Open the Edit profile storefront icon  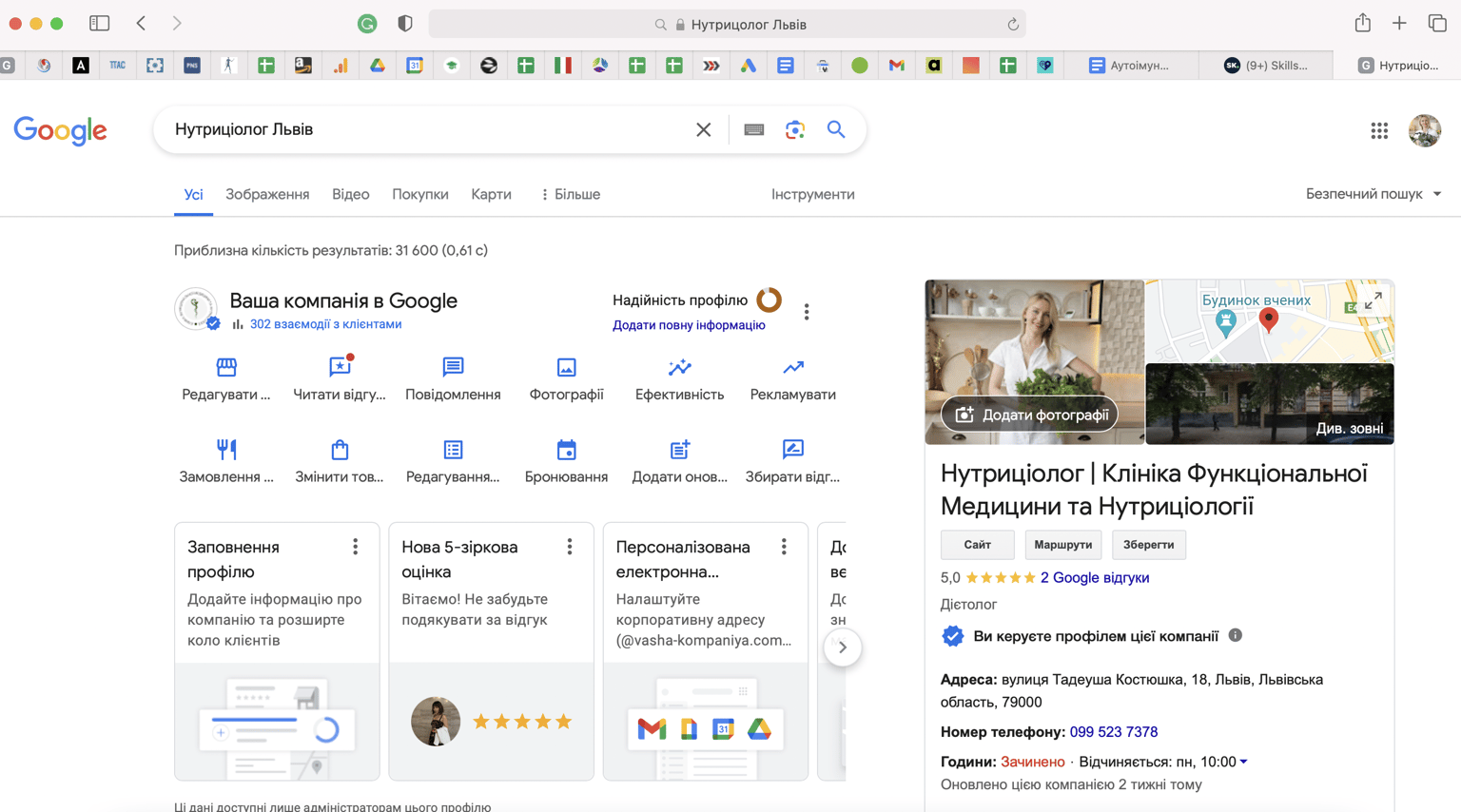tap(226, 367)
